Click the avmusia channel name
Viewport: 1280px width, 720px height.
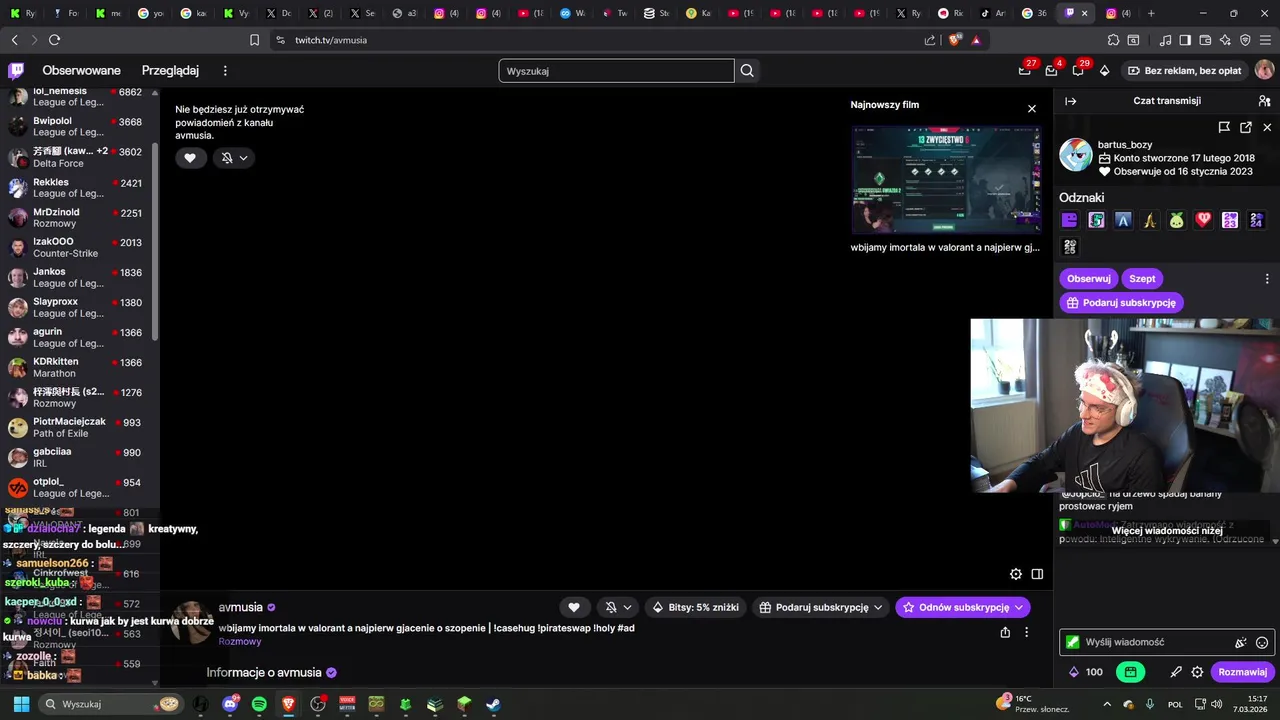240,607
